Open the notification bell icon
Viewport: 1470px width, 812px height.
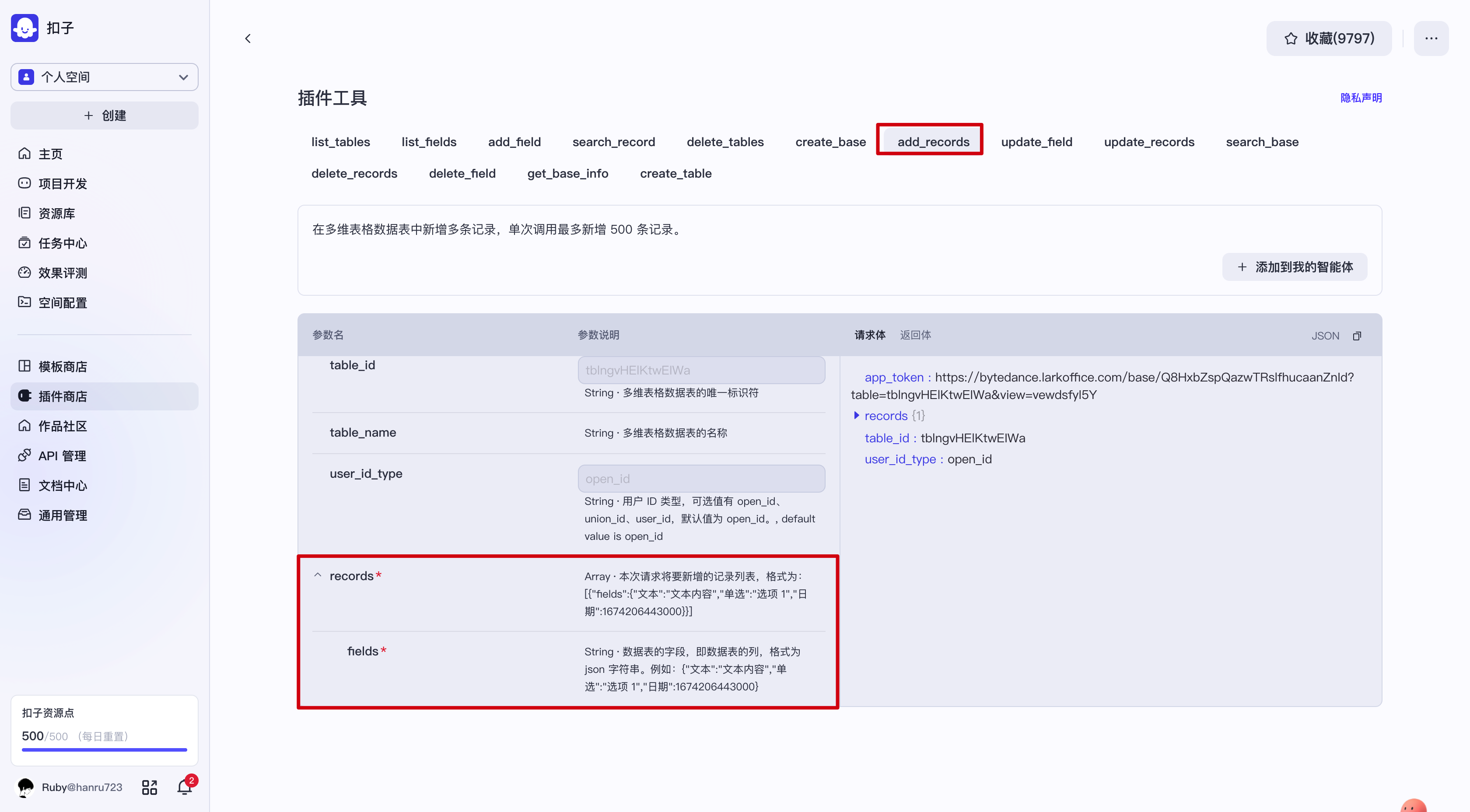click(x=184, y=787)
